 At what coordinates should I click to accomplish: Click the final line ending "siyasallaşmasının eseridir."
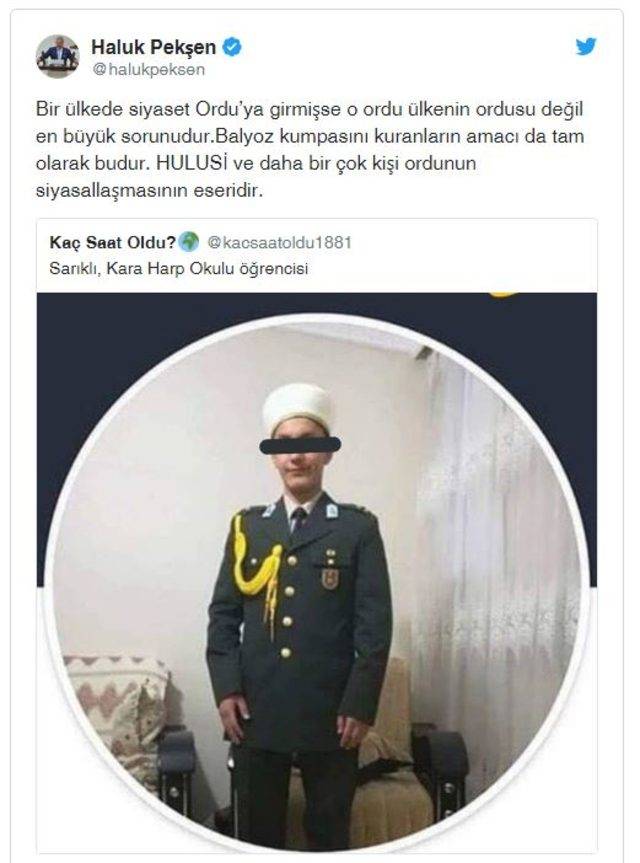click(x=150, y=191)
